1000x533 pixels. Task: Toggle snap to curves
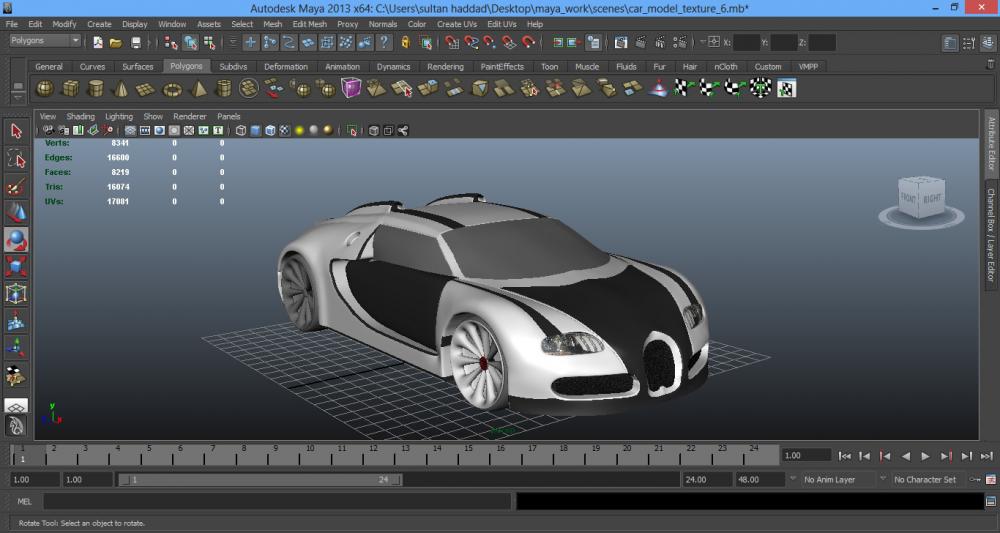tap(471, 43)
